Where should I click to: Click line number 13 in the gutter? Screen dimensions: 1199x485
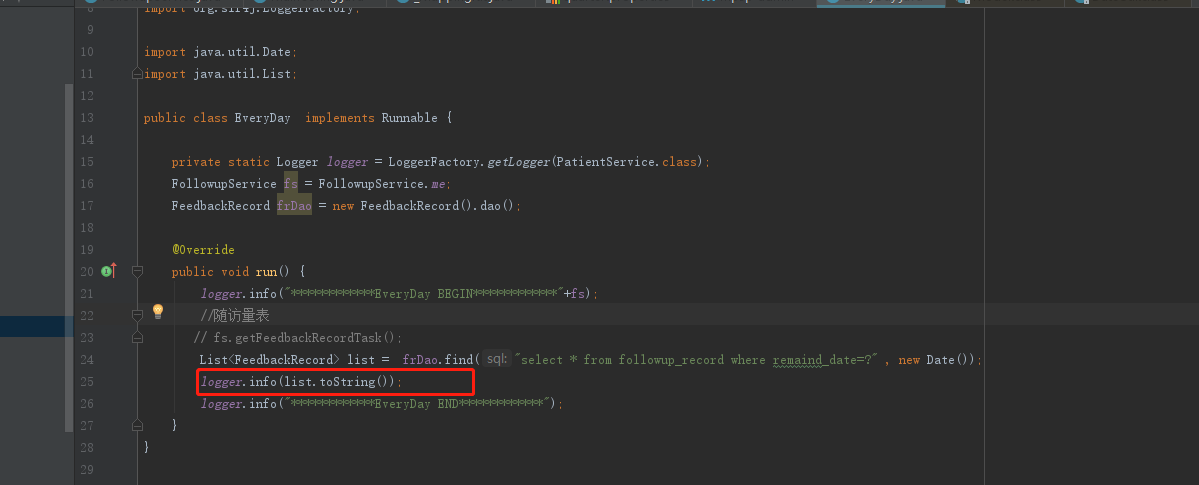point(86,118)
